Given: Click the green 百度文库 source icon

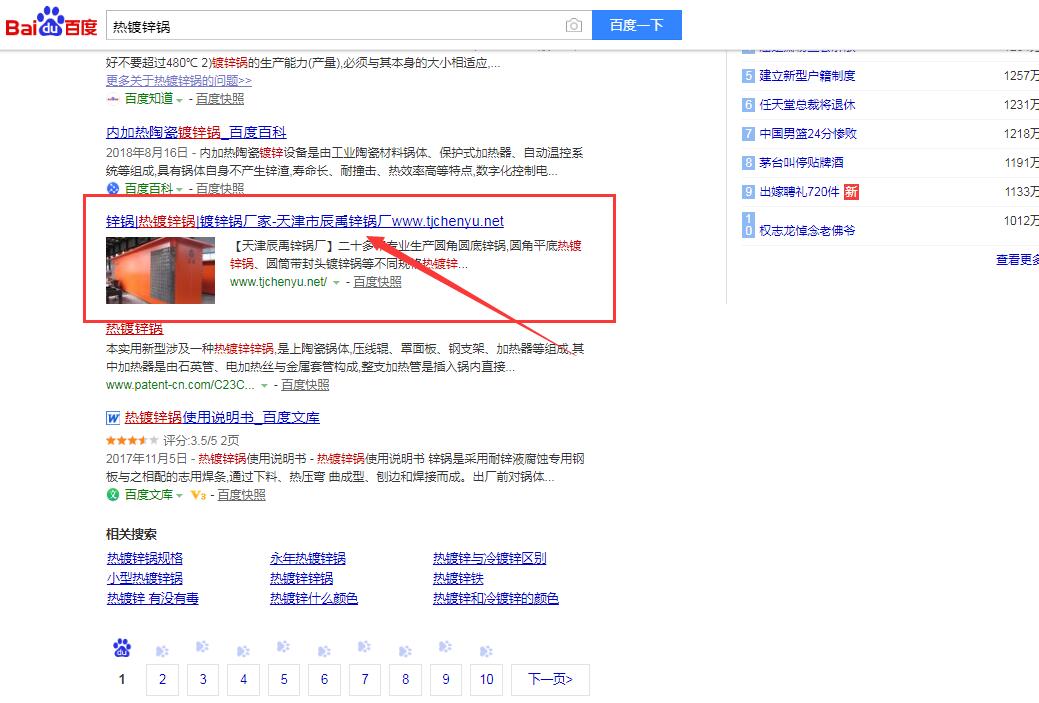Looking at the screenshot, I should pyautogui.click(x=113, y=494).
